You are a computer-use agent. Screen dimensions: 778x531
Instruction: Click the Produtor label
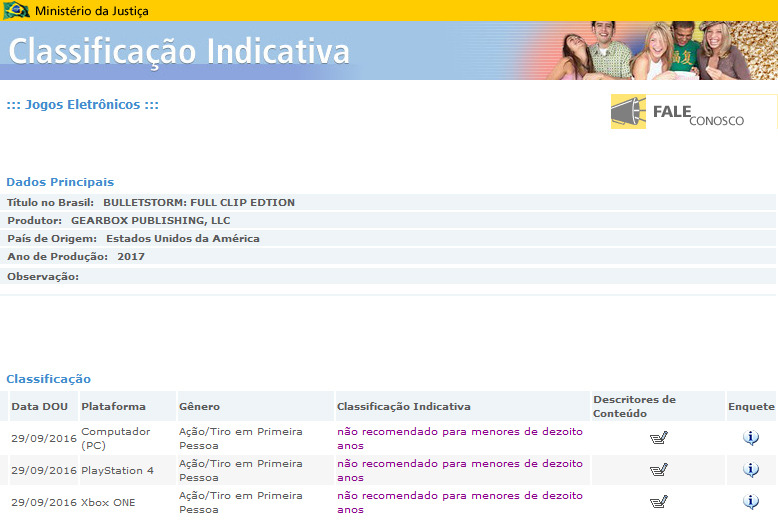point(34,220)
